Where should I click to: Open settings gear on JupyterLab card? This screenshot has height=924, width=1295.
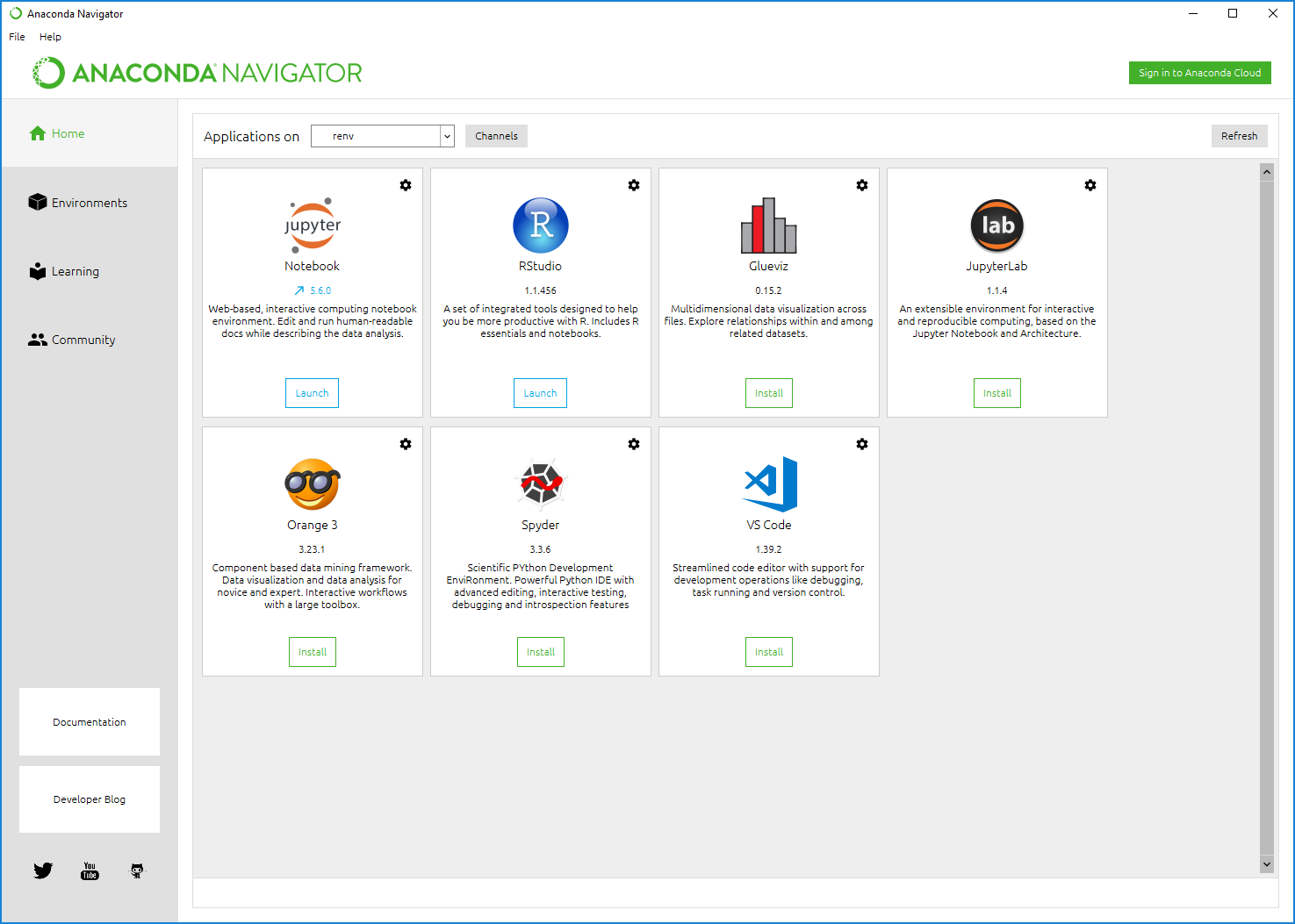[x=1090, y=185]
